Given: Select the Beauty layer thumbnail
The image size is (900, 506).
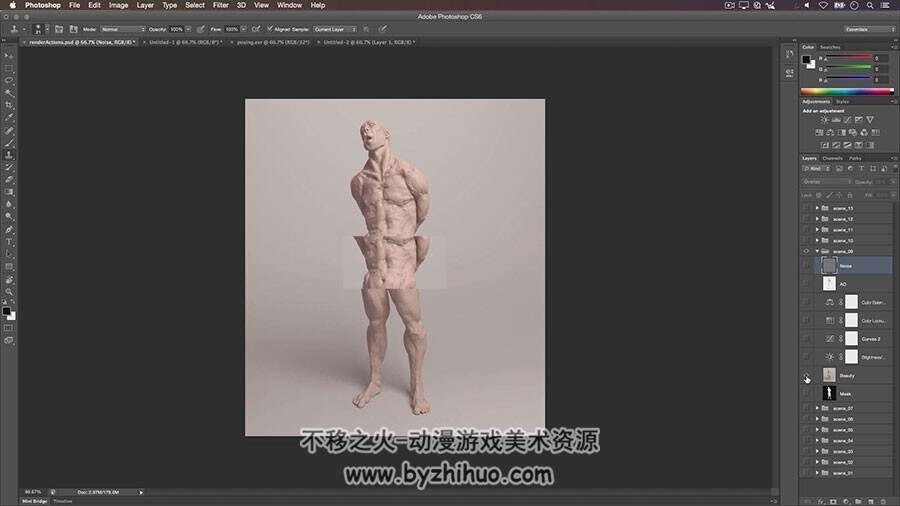Looking at the screenshot, I should [829, 375].
